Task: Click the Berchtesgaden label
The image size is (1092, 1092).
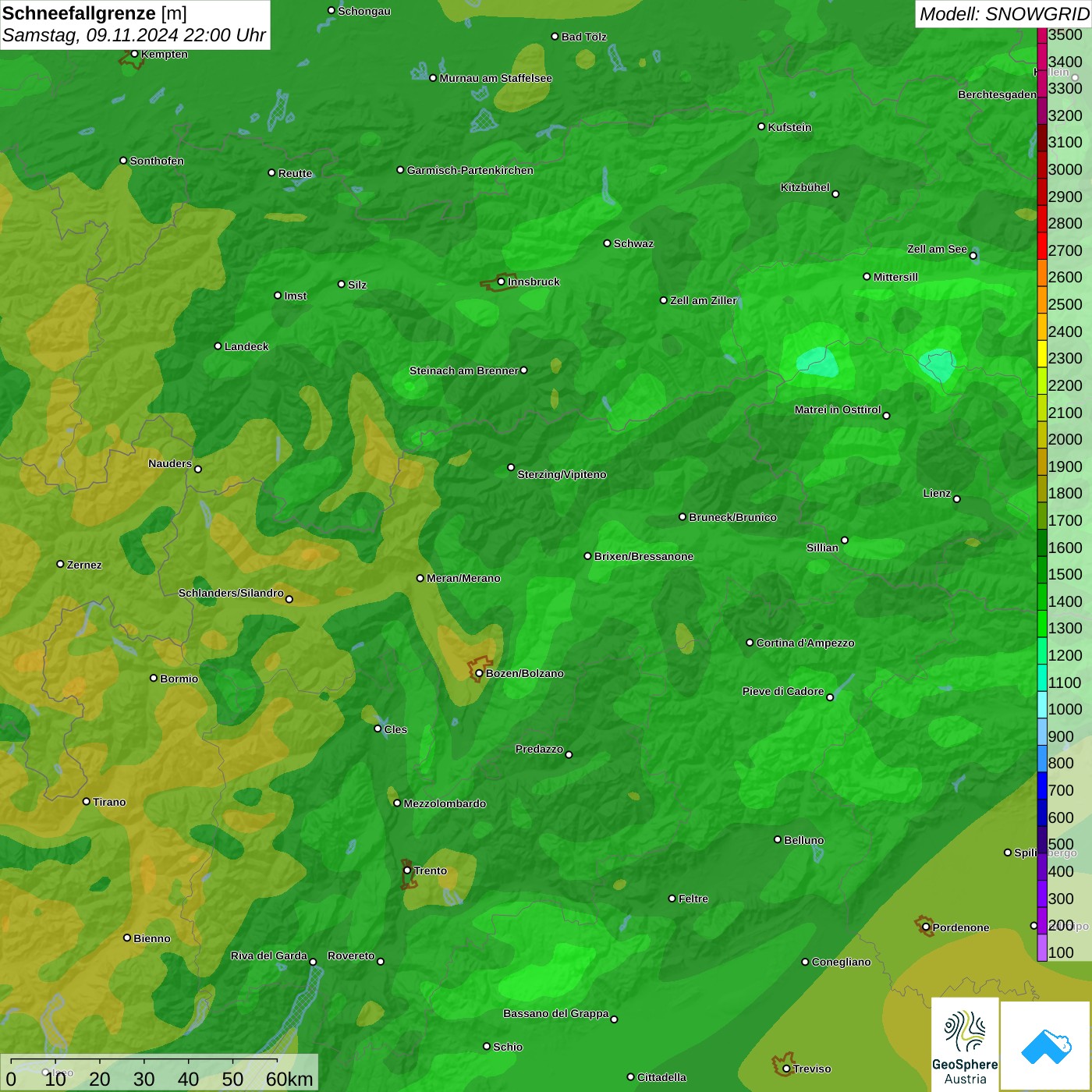Action: click(997, 94)
